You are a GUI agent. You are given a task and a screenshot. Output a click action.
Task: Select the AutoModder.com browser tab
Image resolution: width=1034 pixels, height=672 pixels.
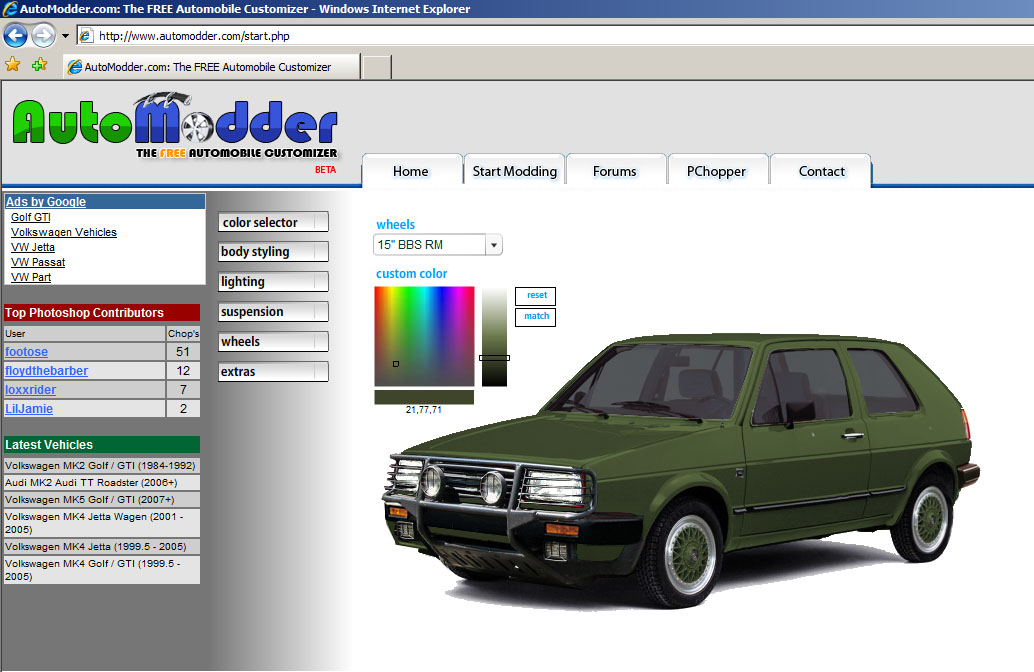212,67
